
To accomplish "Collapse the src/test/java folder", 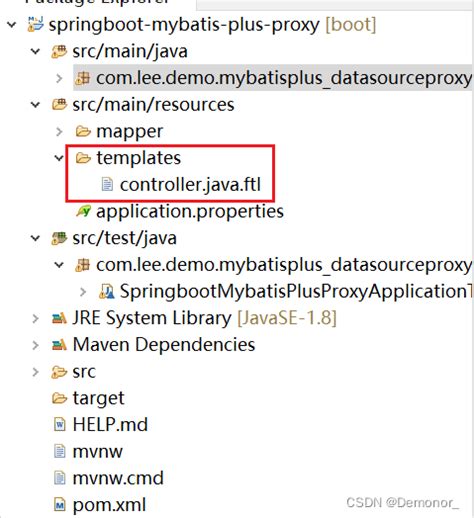I will (35, 238).
